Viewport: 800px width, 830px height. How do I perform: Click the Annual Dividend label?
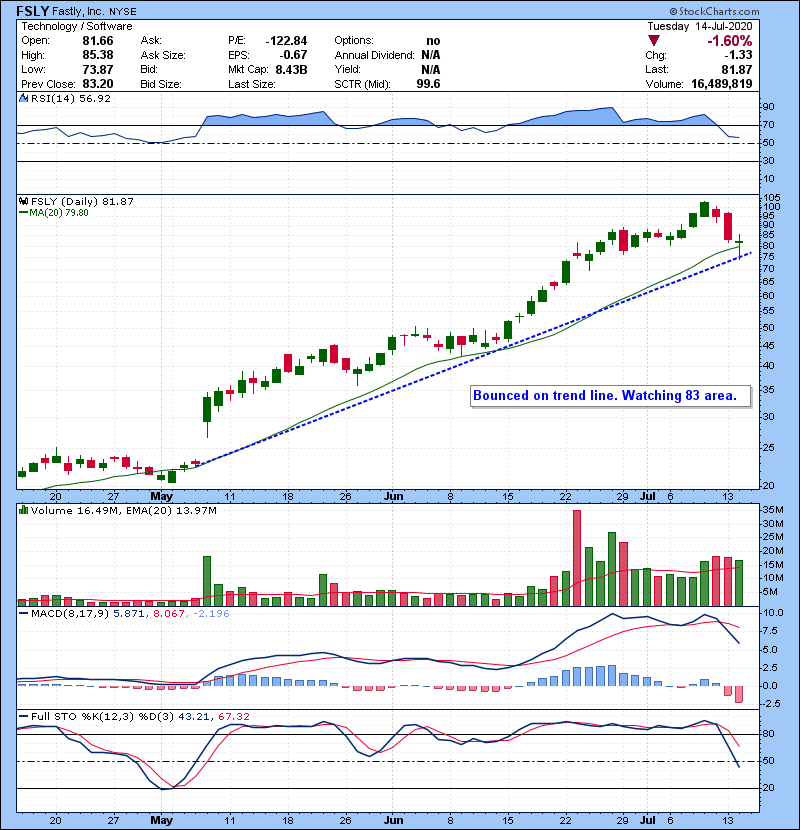(x=374, y=55)
